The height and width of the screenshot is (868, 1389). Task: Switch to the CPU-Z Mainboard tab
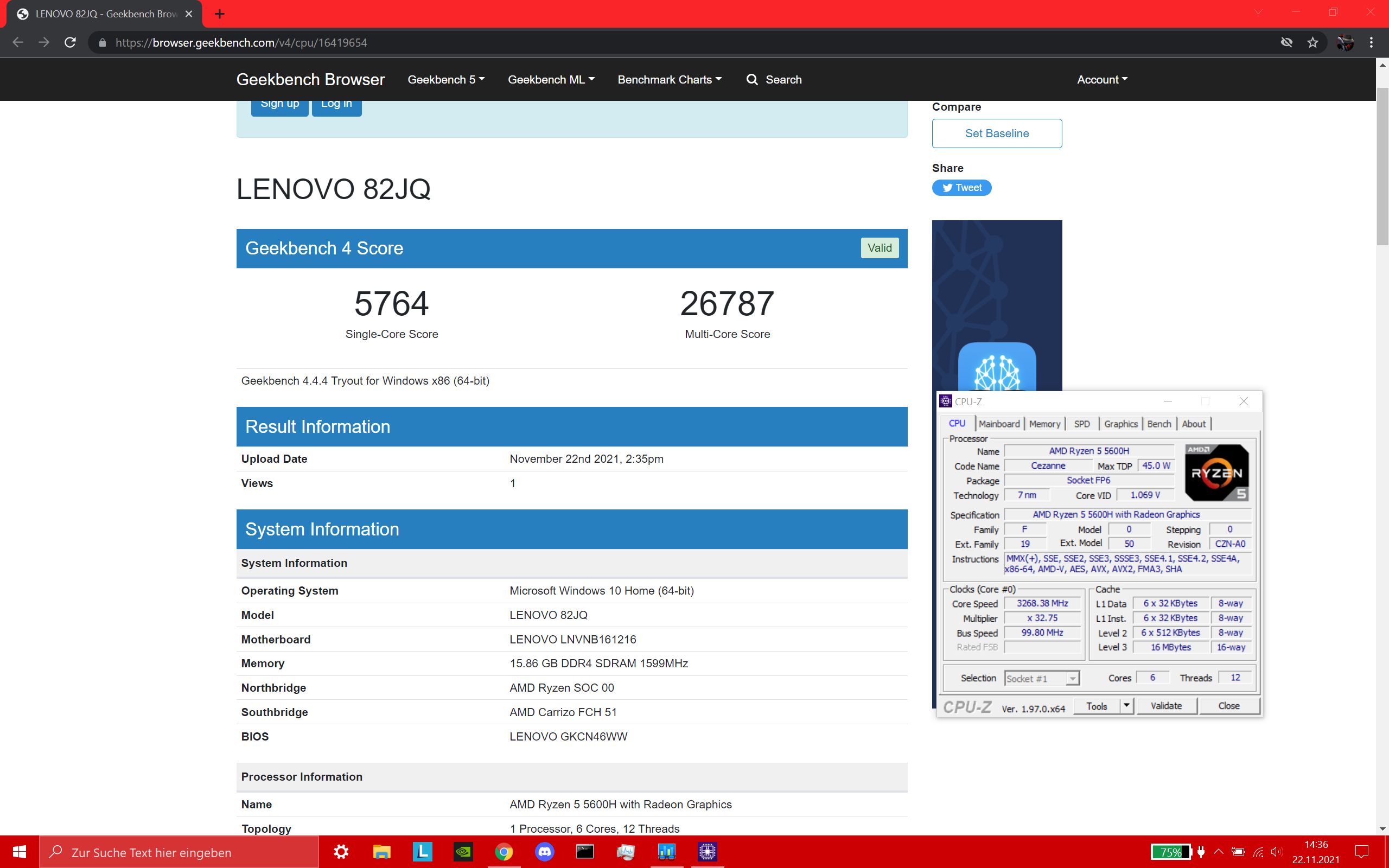(x=999, y=424)
